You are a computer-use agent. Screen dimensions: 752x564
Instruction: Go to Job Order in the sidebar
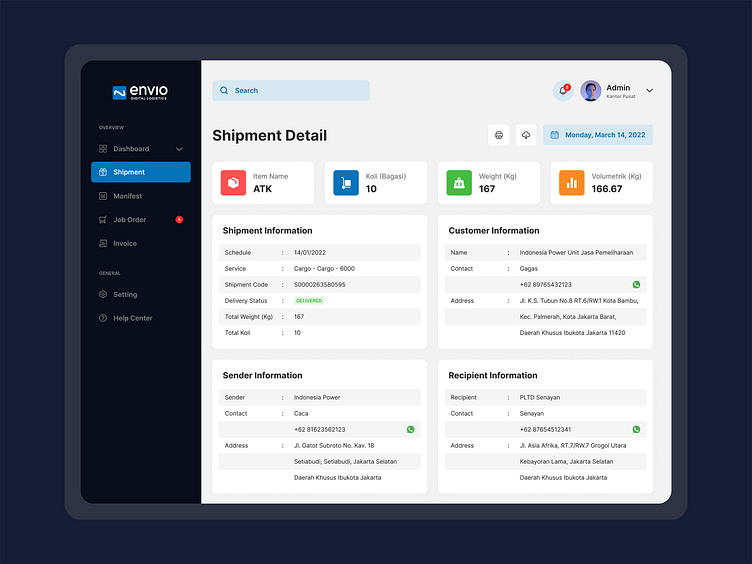click(x=129, y=220)
